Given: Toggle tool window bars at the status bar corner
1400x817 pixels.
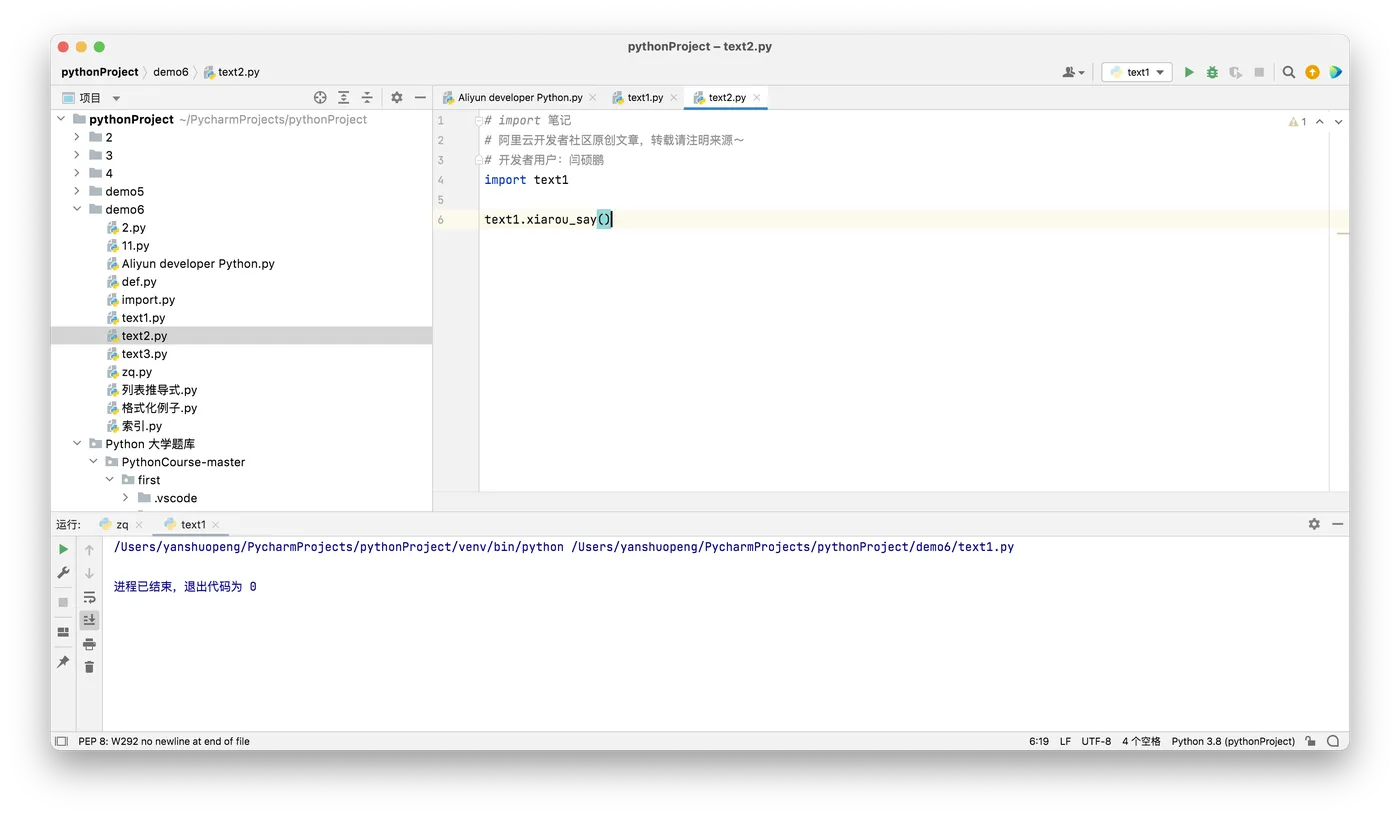Looking at the screenshot, I should pyautogui.click(x=61, y=741).
